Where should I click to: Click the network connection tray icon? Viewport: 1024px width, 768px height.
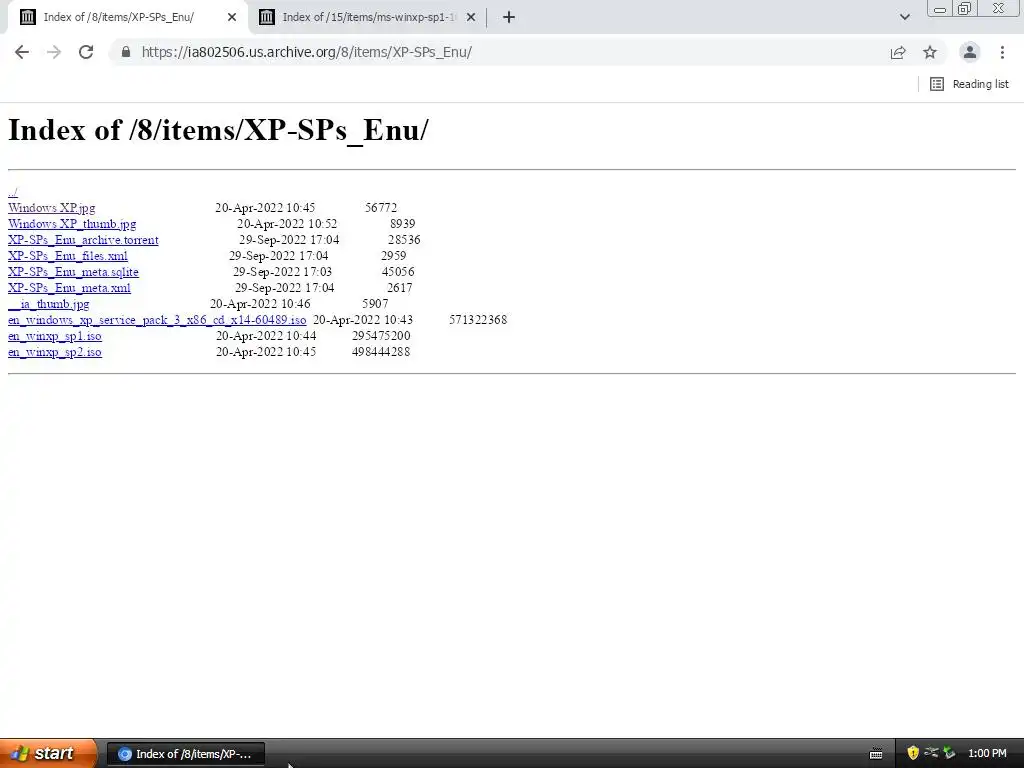point(931,753)
